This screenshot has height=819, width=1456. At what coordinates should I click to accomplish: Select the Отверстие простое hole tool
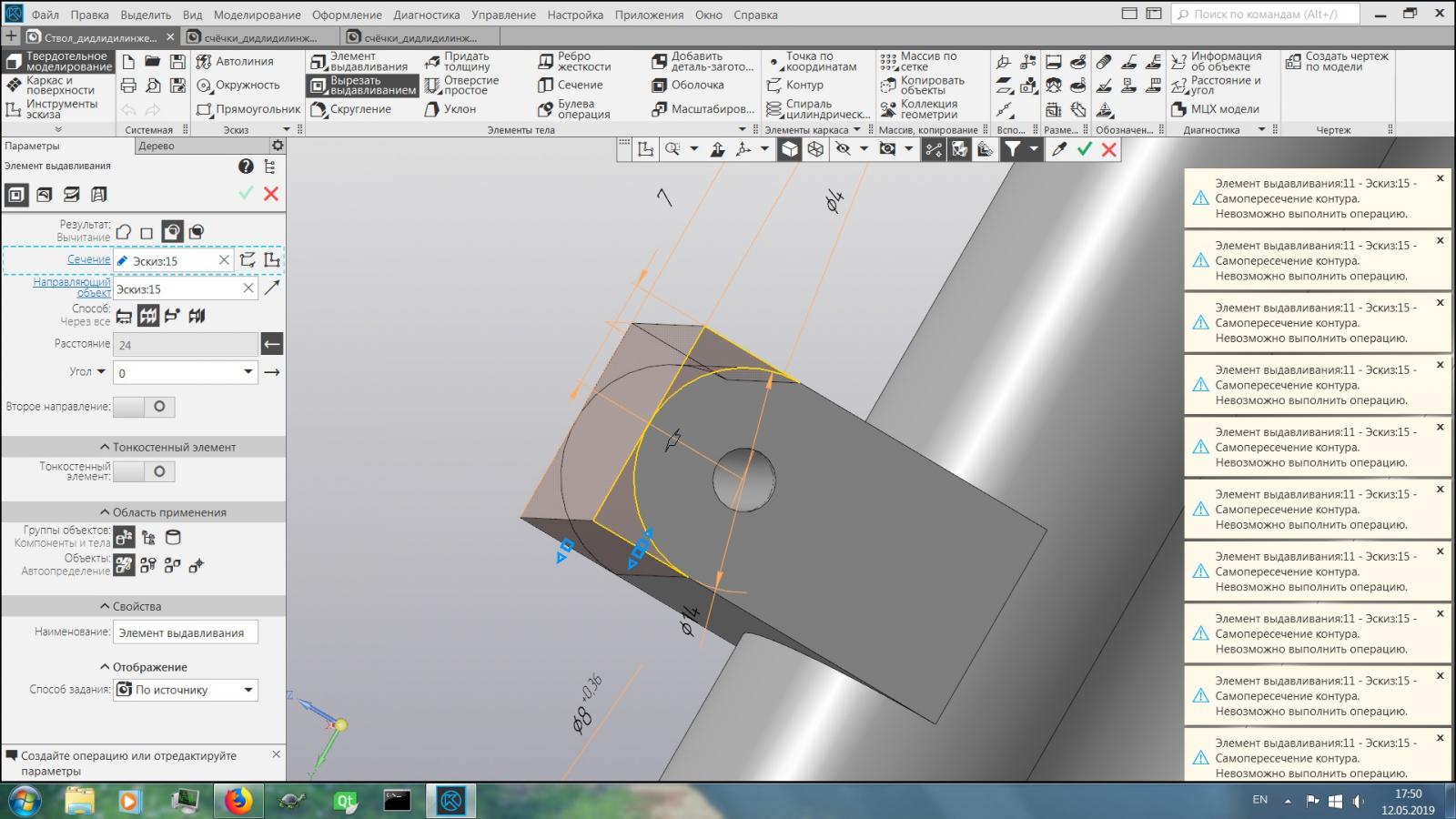coord(462,86)
